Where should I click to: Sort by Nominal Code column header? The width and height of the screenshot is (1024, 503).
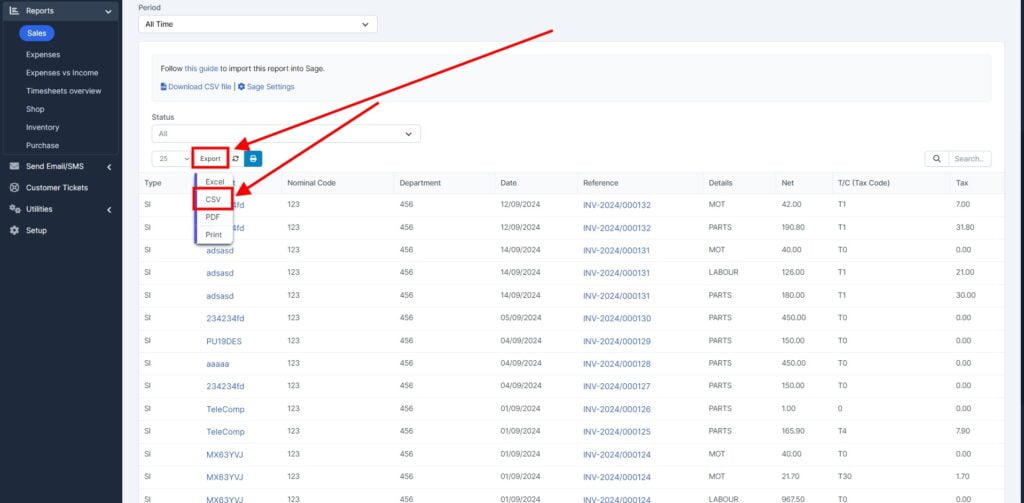[x=312, y=183]
